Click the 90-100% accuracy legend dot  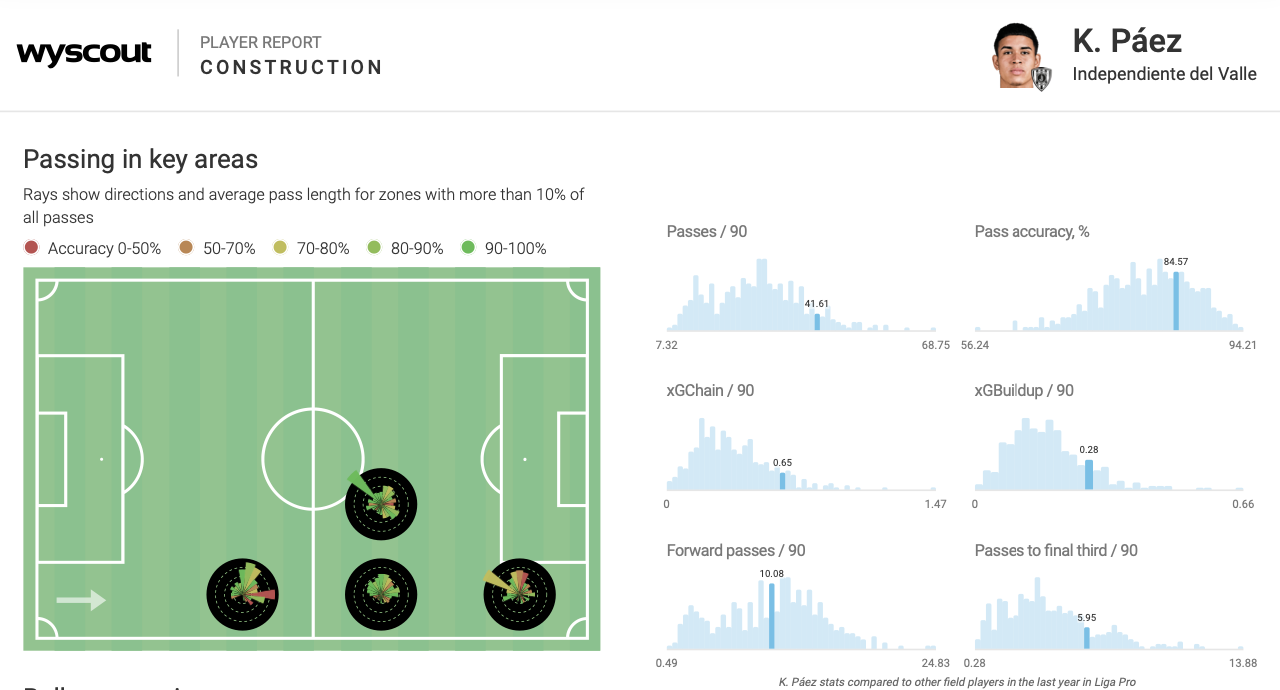(x=468, y=248)
